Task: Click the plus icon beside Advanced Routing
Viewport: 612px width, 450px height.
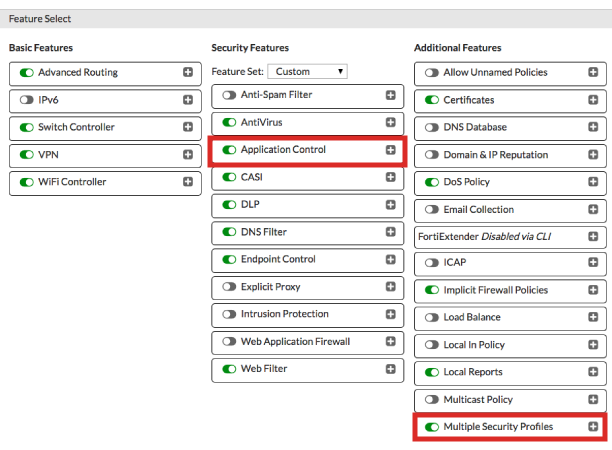Action: pos(187,73)
